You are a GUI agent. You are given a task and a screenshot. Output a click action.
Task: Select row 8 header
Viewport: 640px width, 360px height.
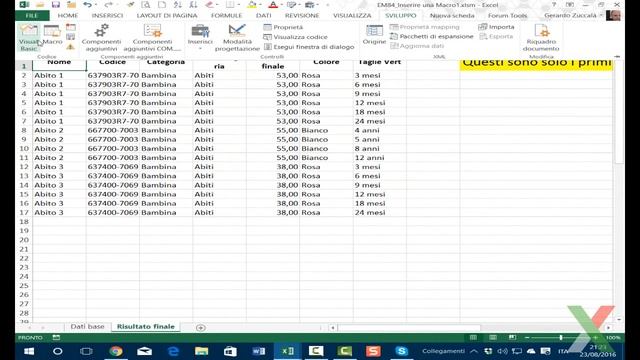pos(24,130)
